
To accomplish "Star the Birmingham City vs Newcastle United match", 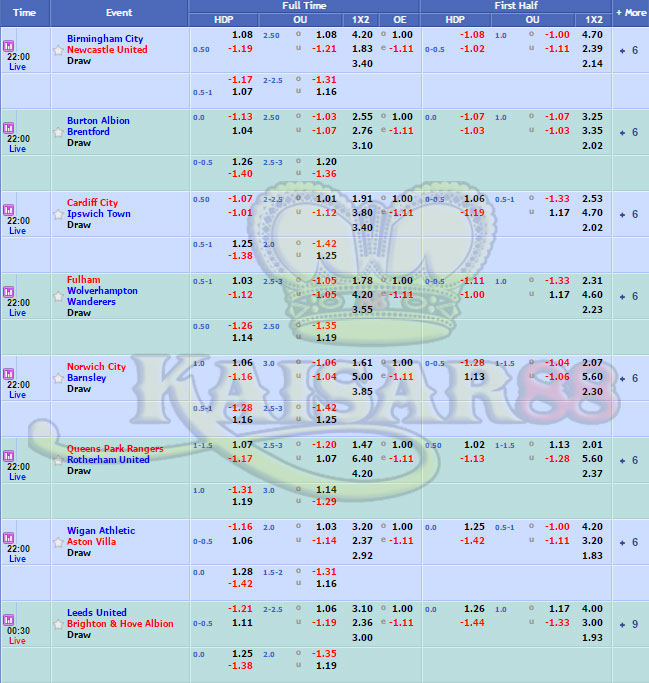I will 58,50.
